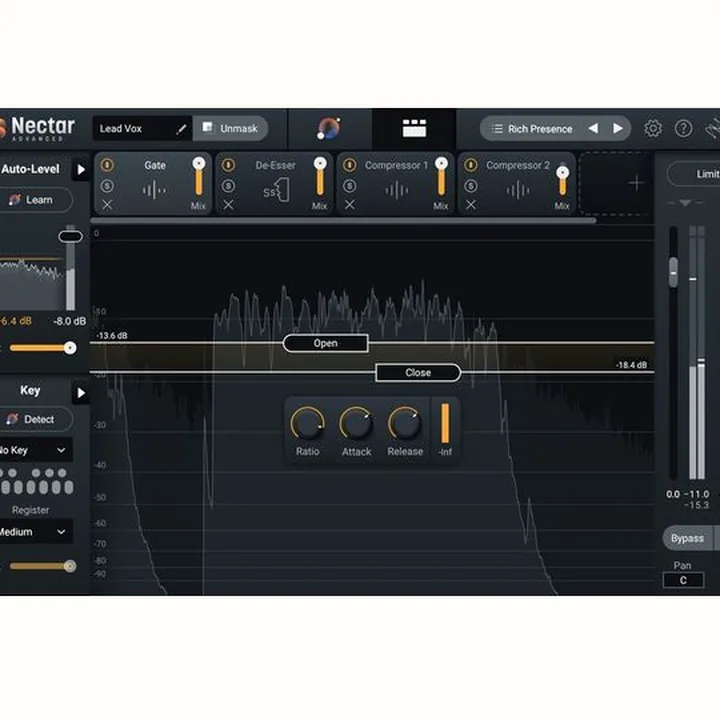720x720 pixels.
Task: Click the Attack knob
Action: coord(356,423)
